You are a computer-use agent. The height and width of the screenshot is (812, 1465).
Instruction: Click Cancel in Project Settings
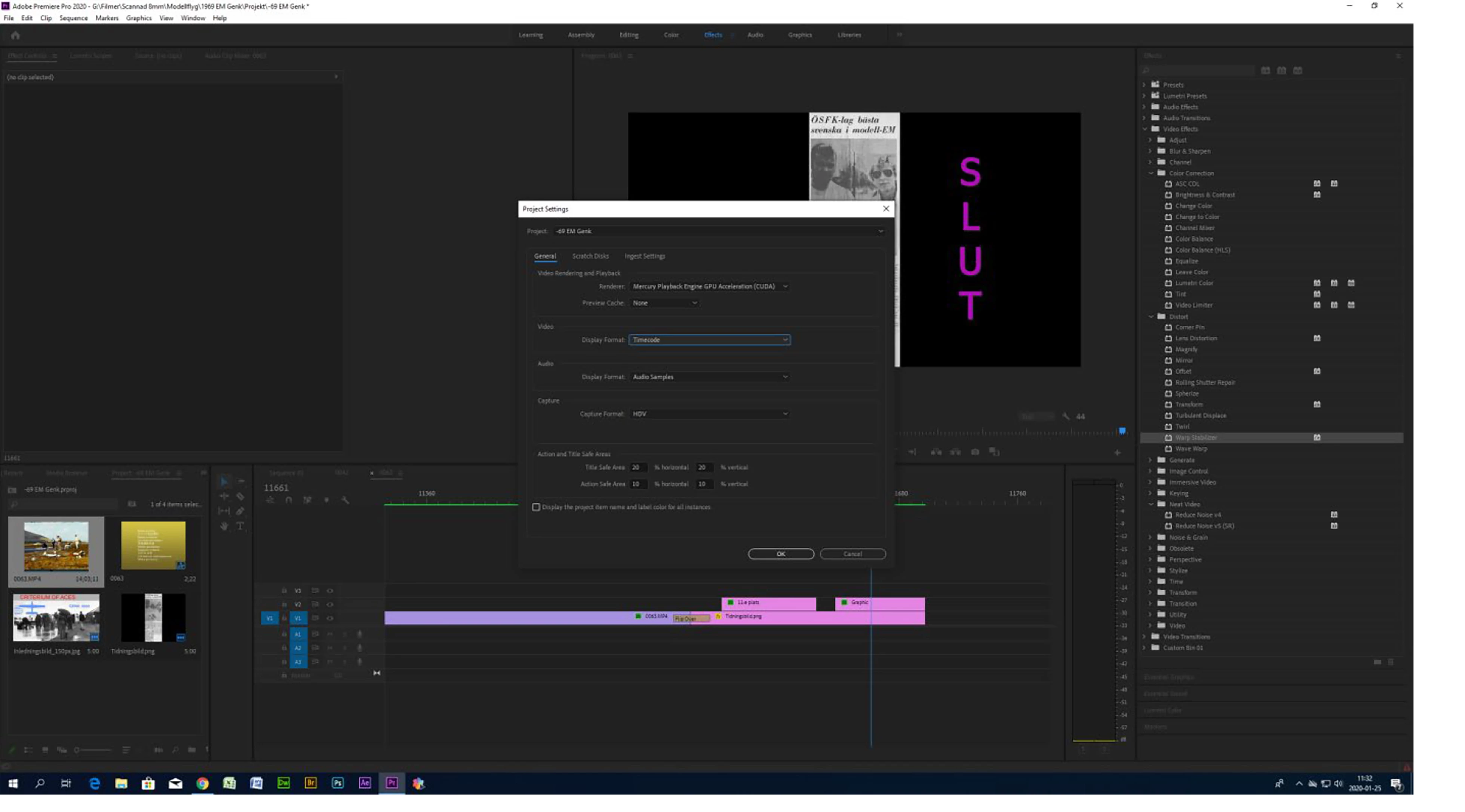[852, 554]
